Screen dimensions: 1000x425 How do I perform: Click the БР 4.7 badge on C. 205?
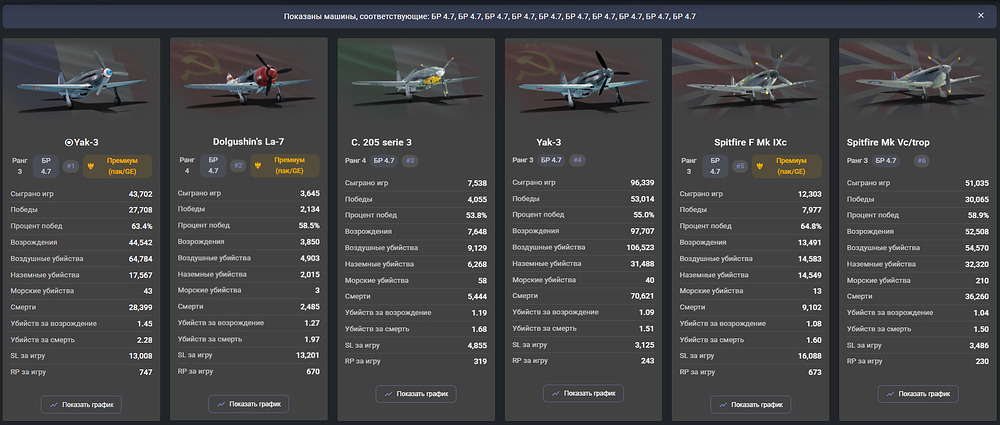point(384,160)
